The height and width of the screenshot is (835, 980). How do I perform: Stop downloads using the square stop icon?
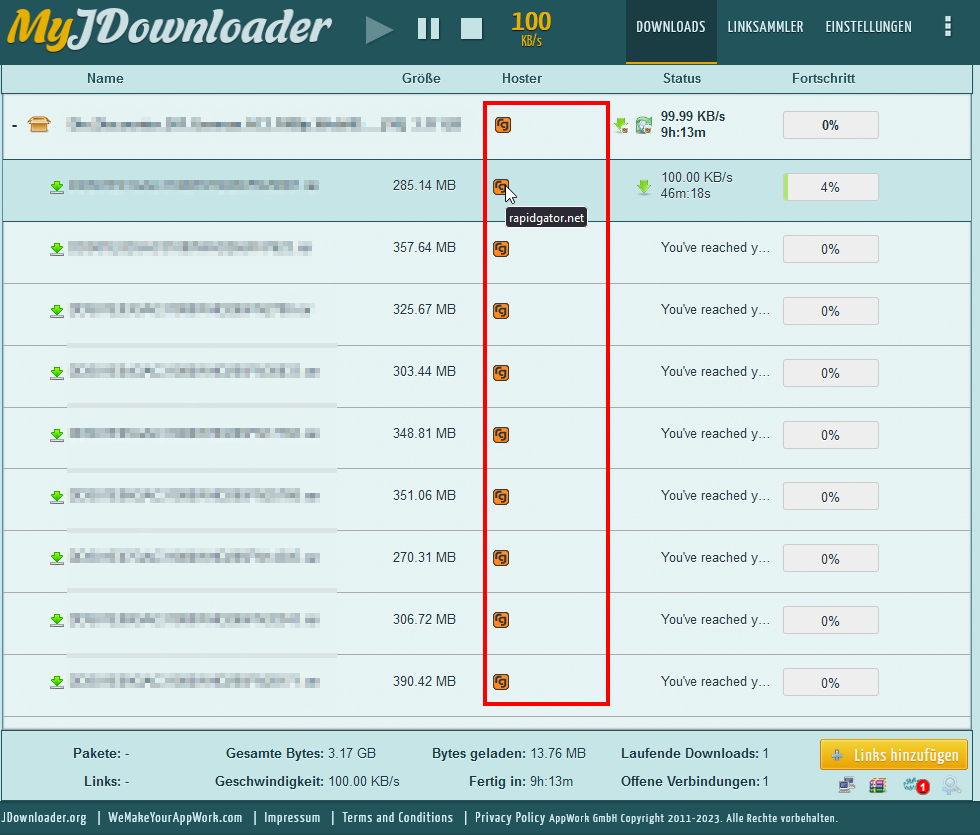pyautogui.click(x=471, y=29)
